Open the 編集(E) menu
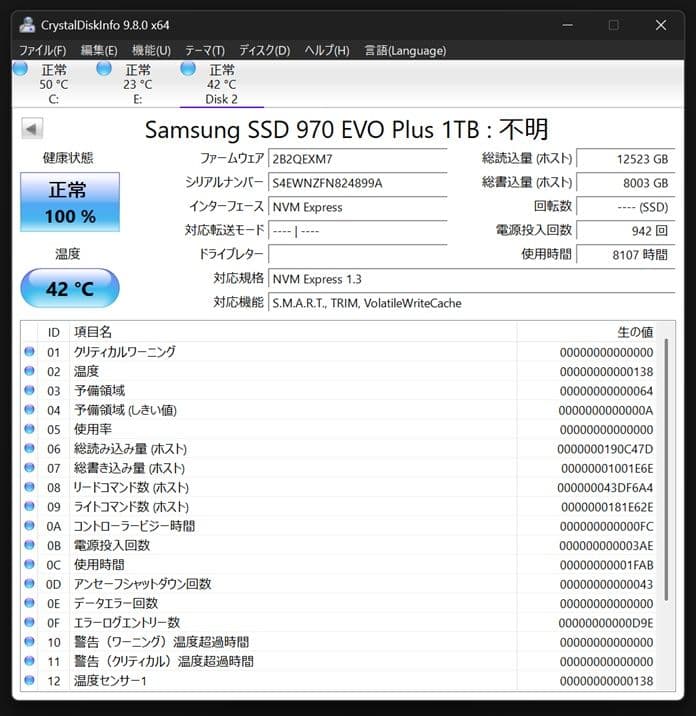This screenshot has height=716, width=696. pos(99,50)
